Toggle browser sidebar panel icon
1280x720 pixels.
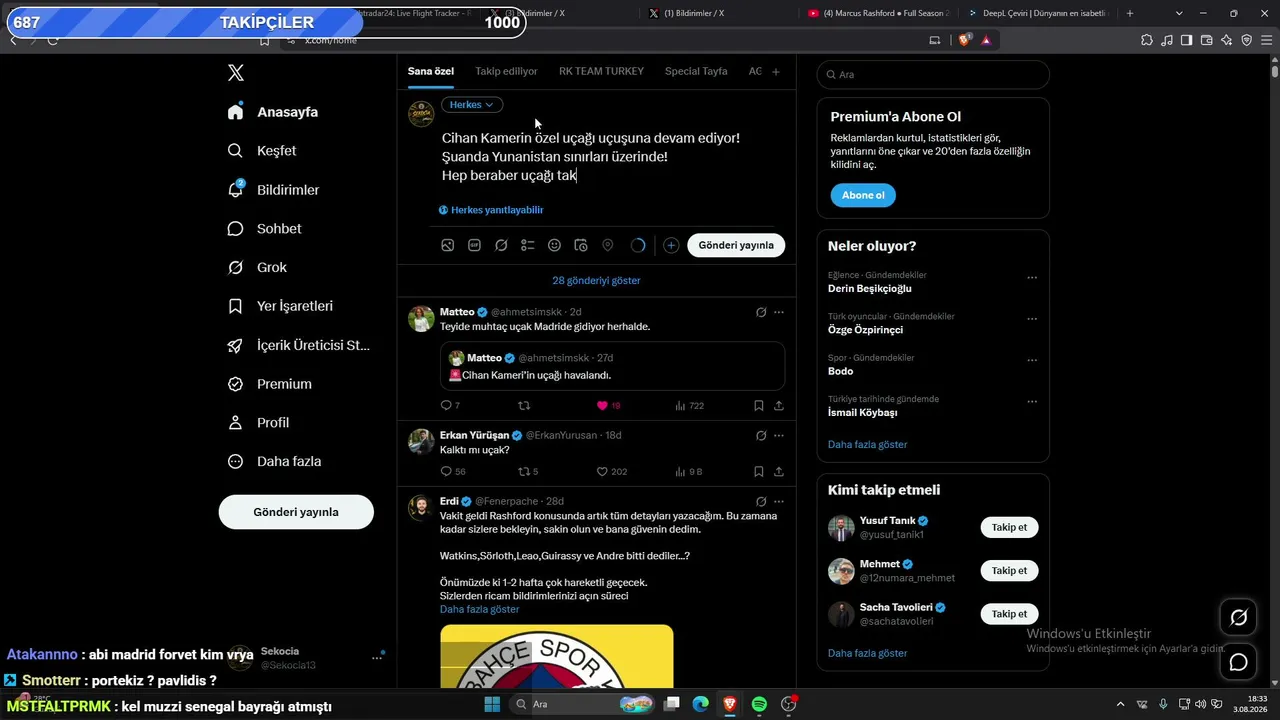coord(1187,40)
